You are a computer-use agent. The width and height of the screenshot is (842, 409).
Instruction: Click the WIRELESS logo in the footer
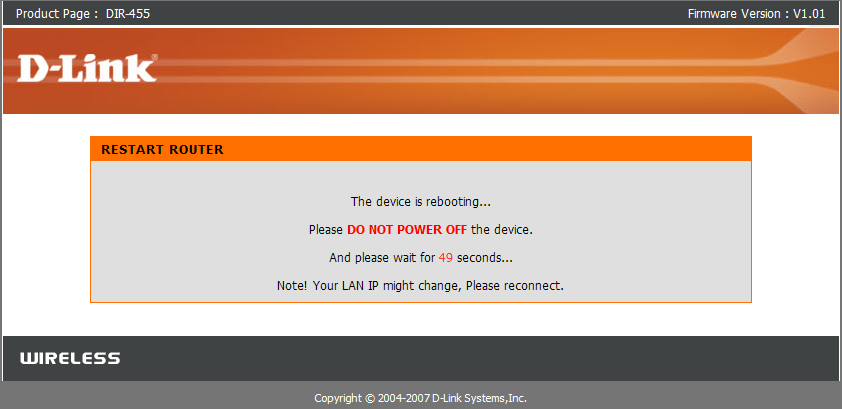70,359
